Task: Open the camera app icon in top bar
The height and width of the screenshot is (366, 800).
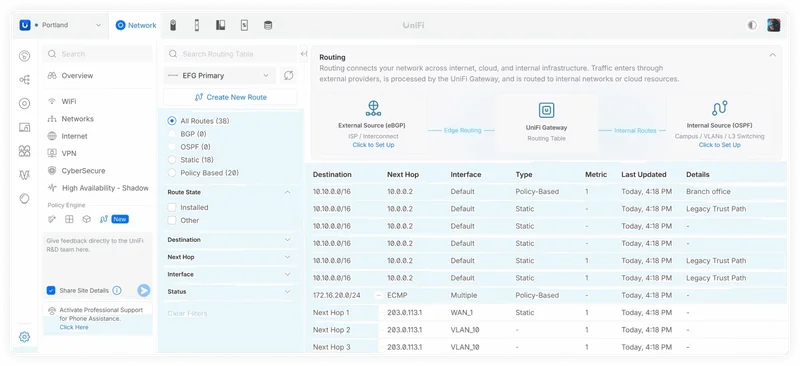Action: tap(173, 25)
